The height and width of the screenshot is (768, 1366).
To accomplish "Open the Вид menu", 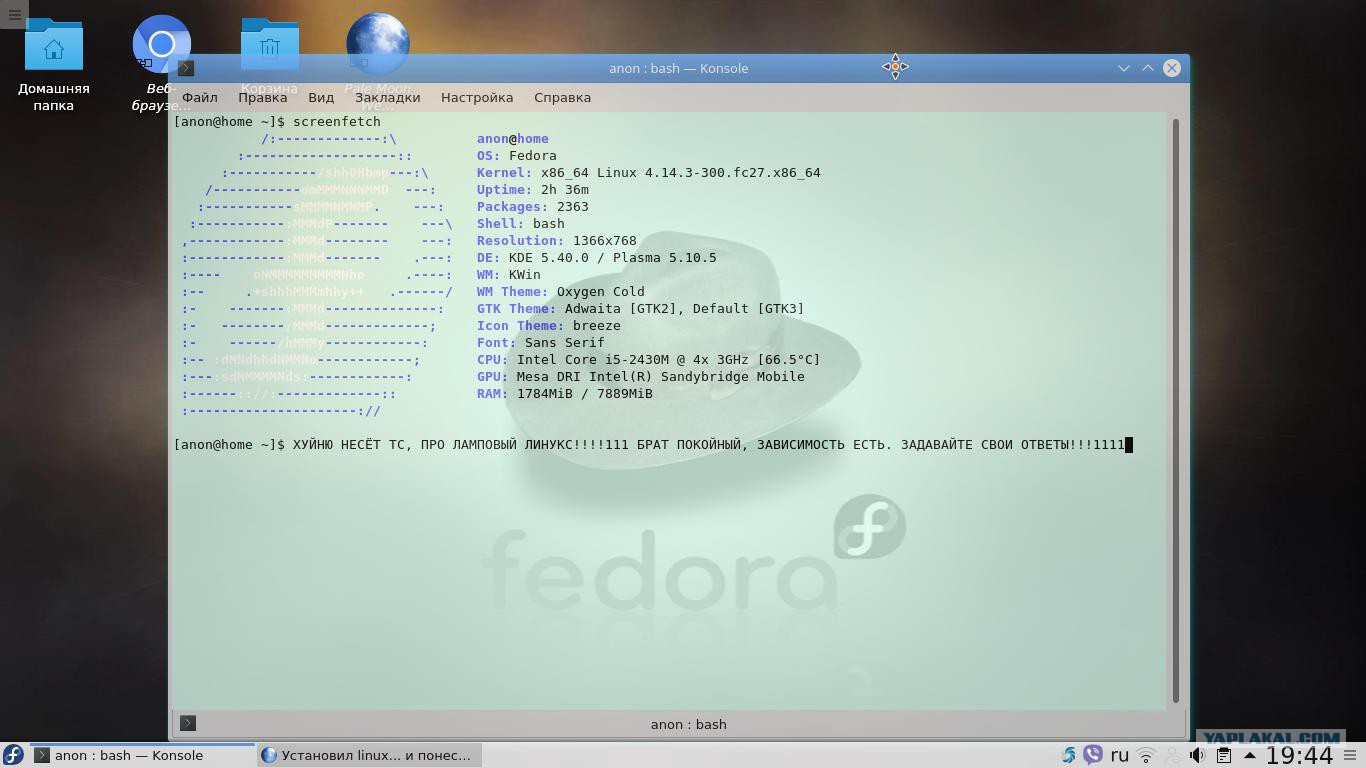I will 321,97.
